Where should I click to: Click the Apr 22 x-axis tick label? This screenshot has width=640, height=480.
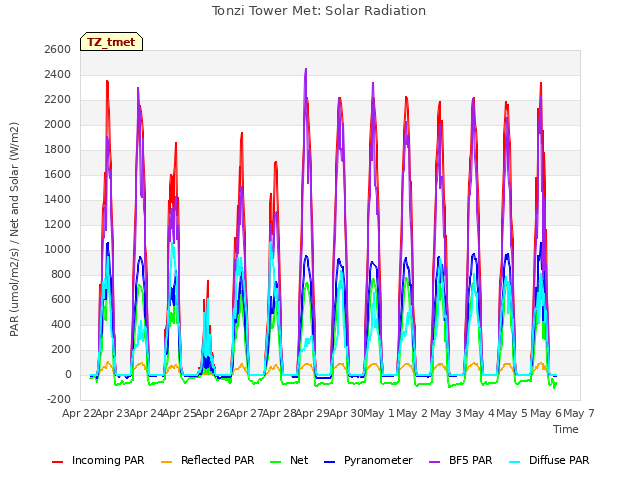[78, 413]
